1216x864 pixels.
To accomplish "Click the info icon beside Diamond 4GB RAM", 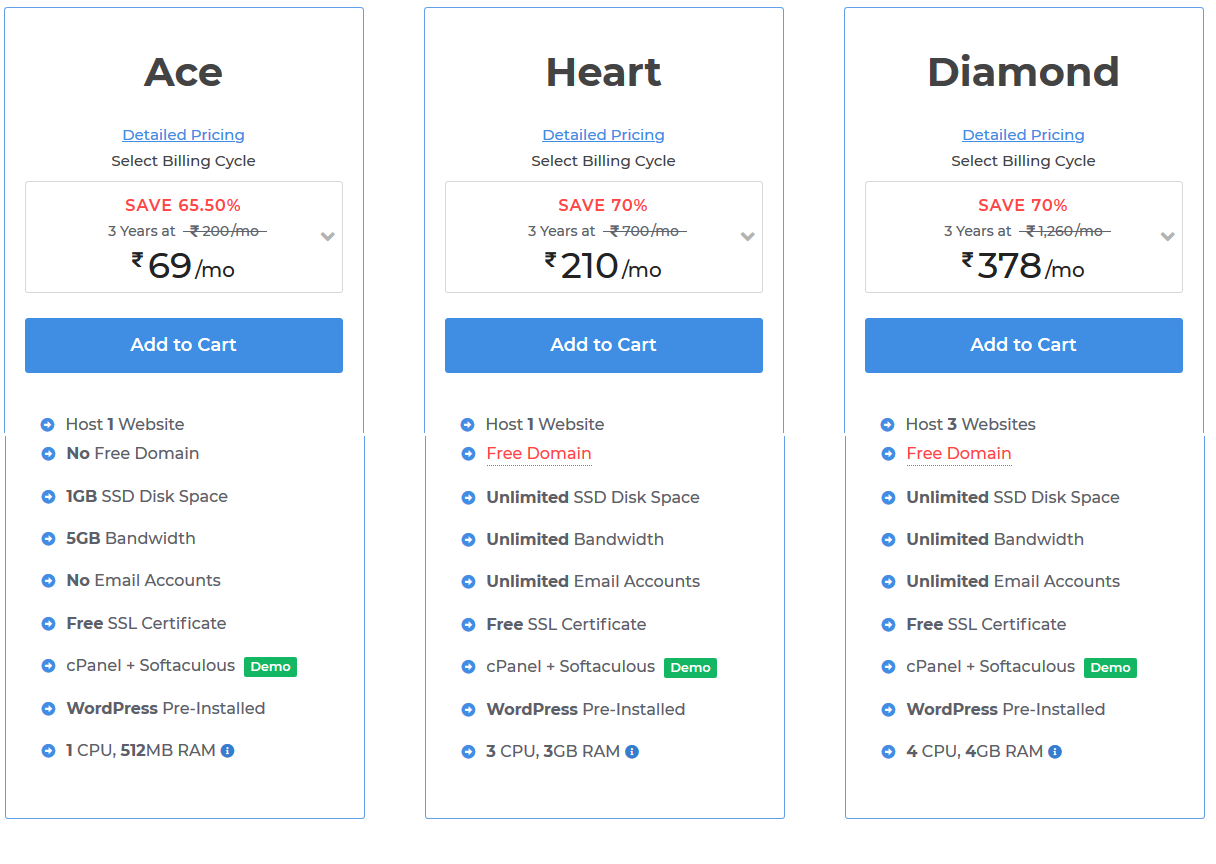I will pyautogui.click(x=1055, y=751).
